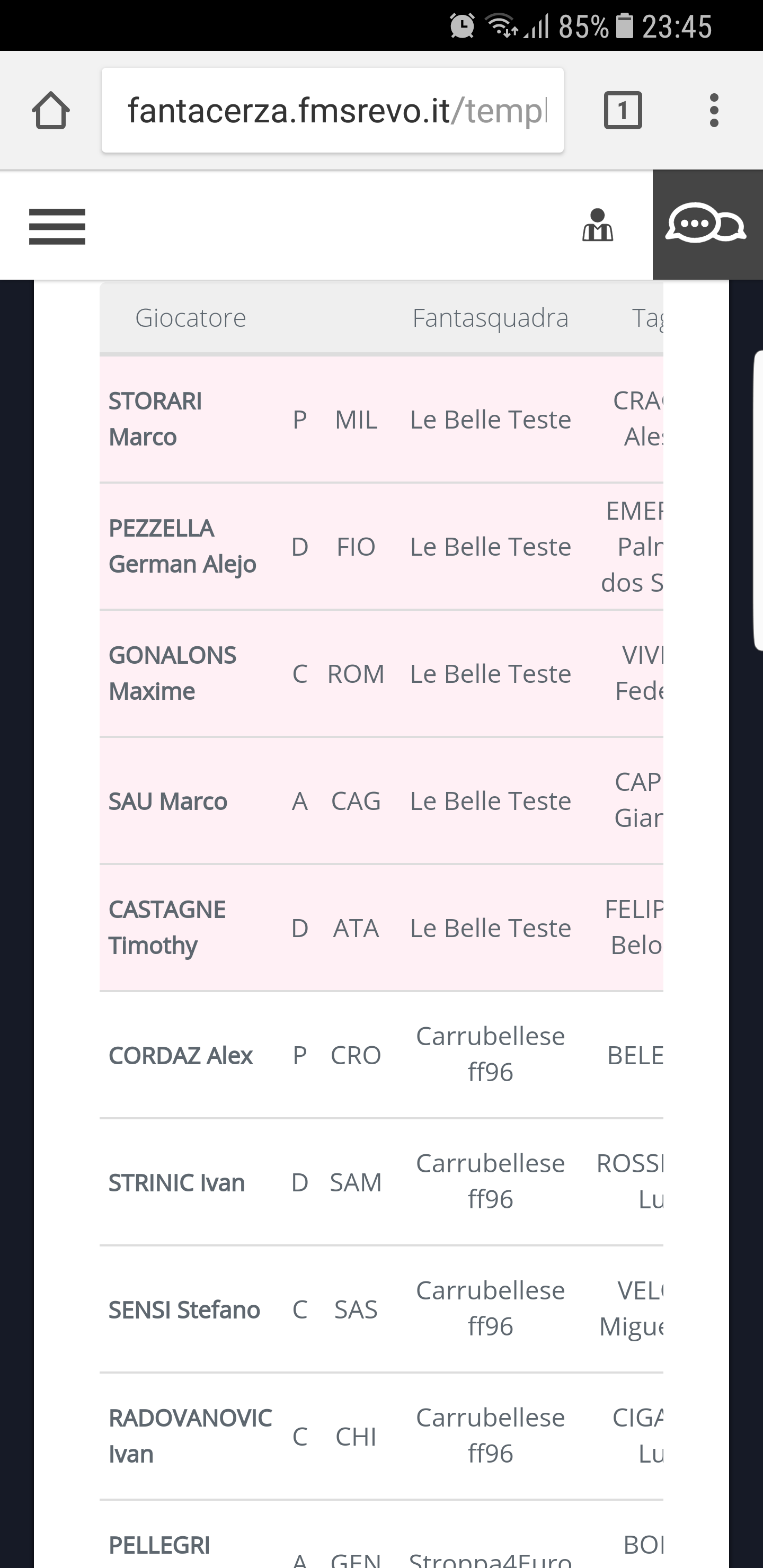Open the three-dot browser menu
Image resolution: width=763 pixels, height=1568 pixels.
pyautogui.click(x=714, y=111)
